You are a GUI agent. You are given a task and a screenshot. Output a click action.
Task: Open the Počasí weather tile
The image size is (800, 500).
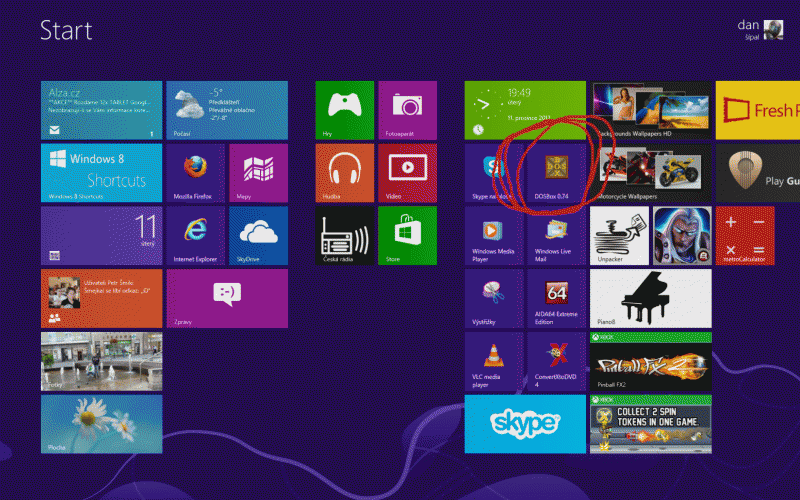(x=227, y=110)
